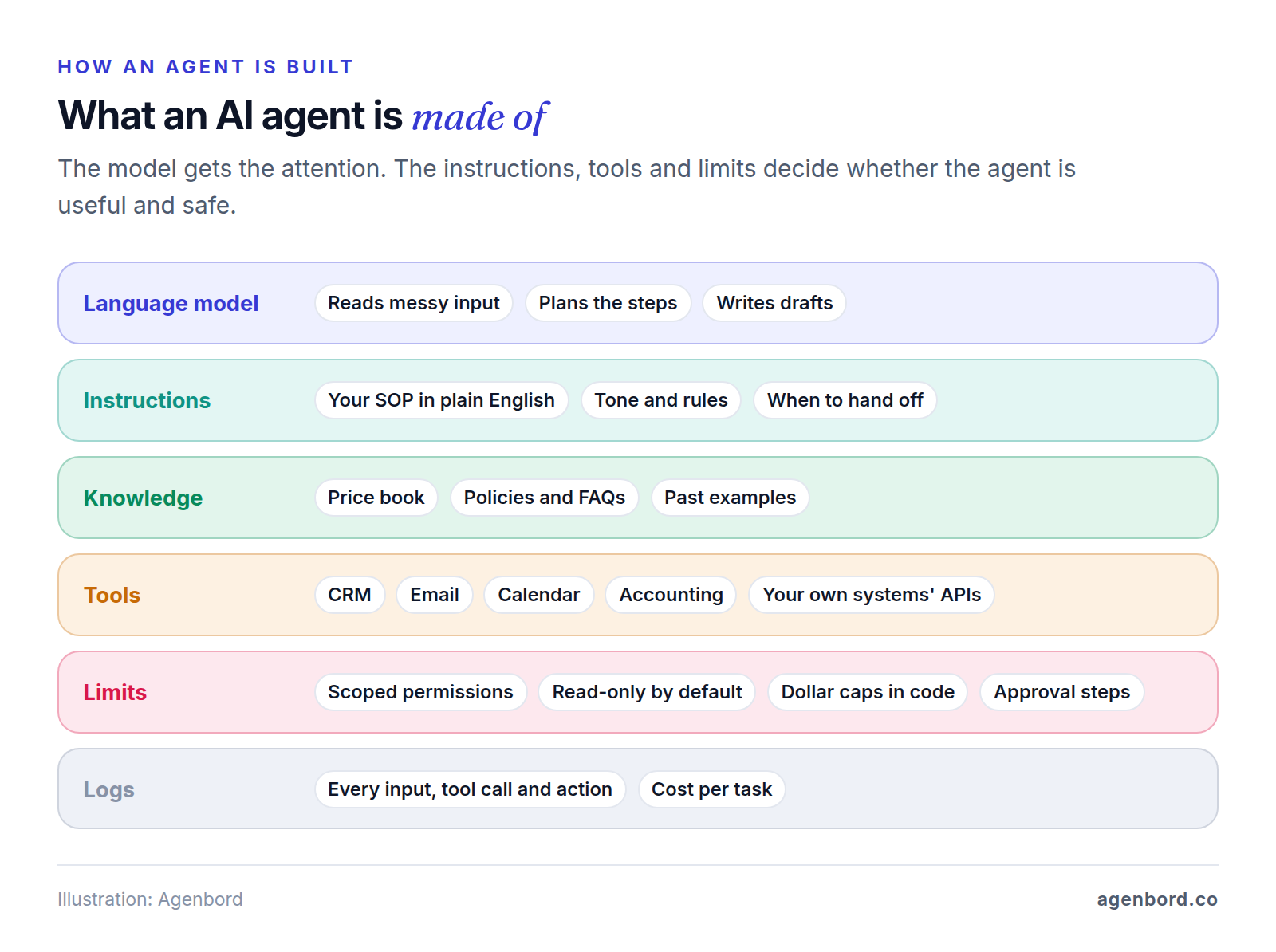Viewport: 1276px width, 952px height.
Task: Select the 'Accounting' tool chip
Action: point(671,595)
